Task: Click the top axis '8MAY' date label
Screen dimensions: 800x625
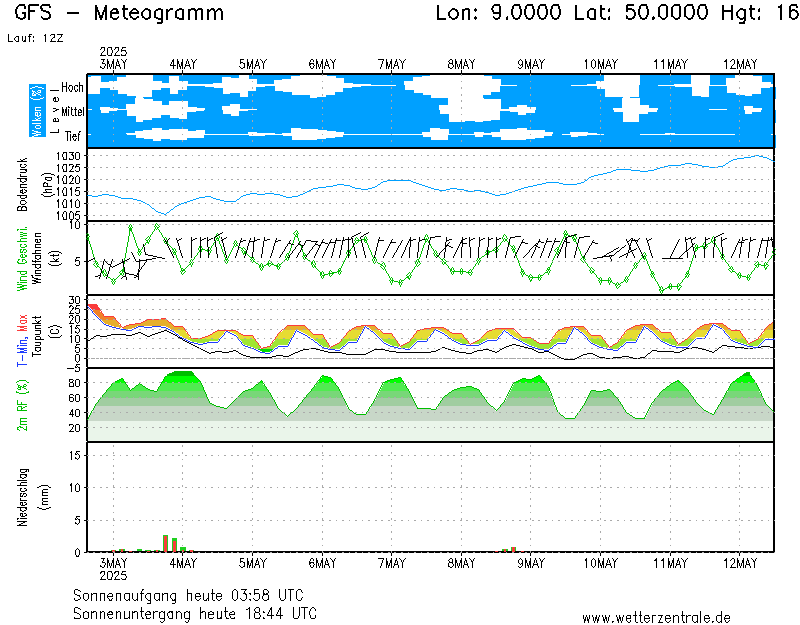Action: (x=461, y=65)
